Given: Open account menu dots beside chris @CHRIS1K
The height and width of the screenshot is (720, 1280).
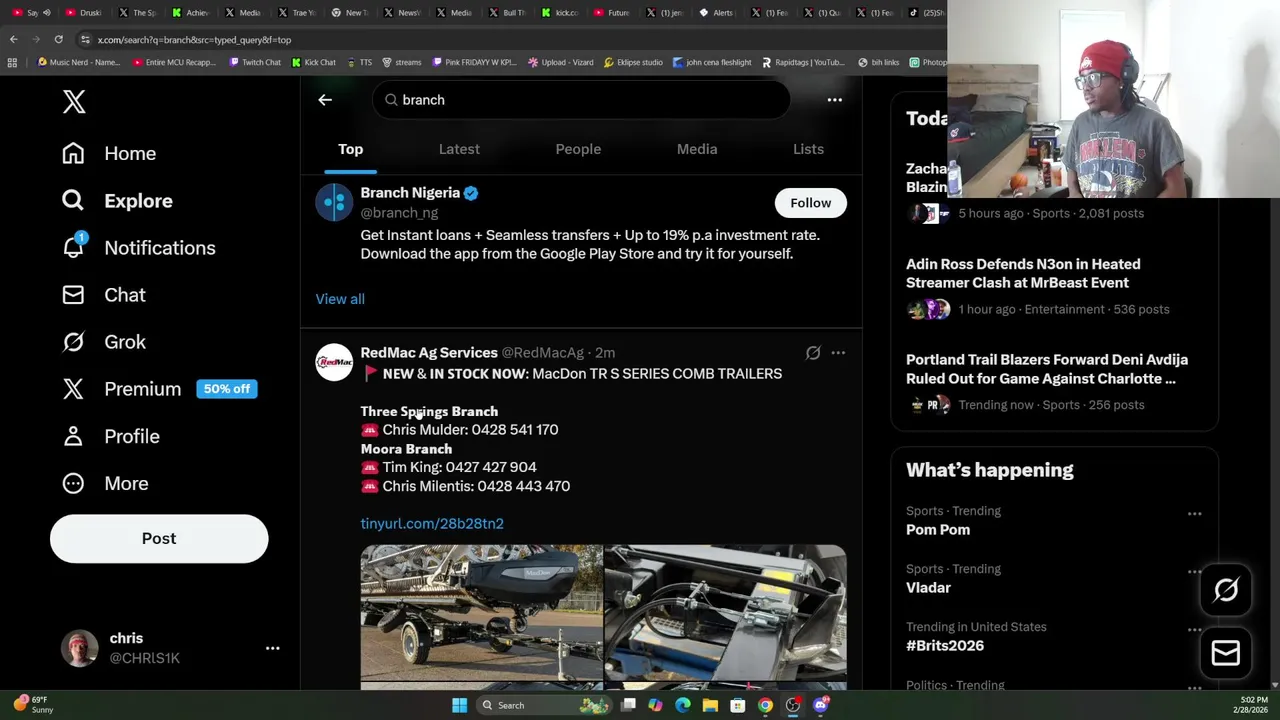Looking at the screenshot, I should pos(272,648).
